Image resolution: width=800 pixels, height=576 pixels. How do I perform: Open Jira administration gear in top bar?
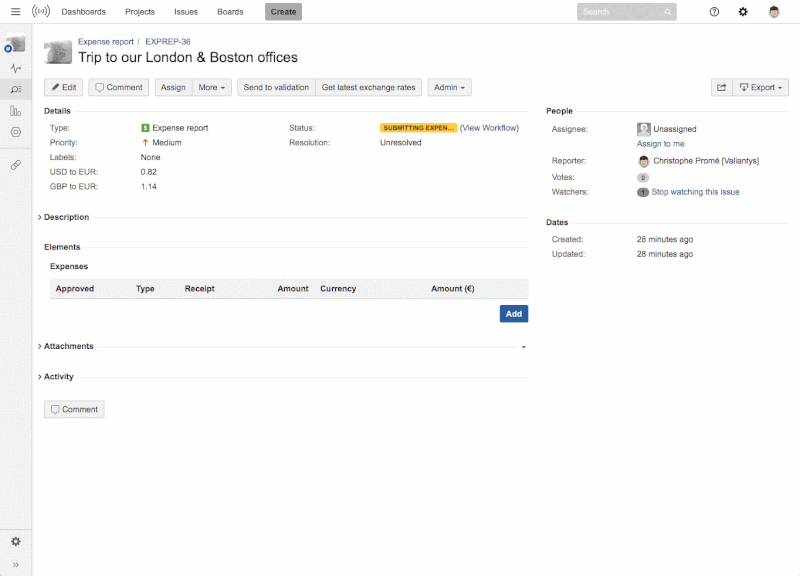[742, 11]
